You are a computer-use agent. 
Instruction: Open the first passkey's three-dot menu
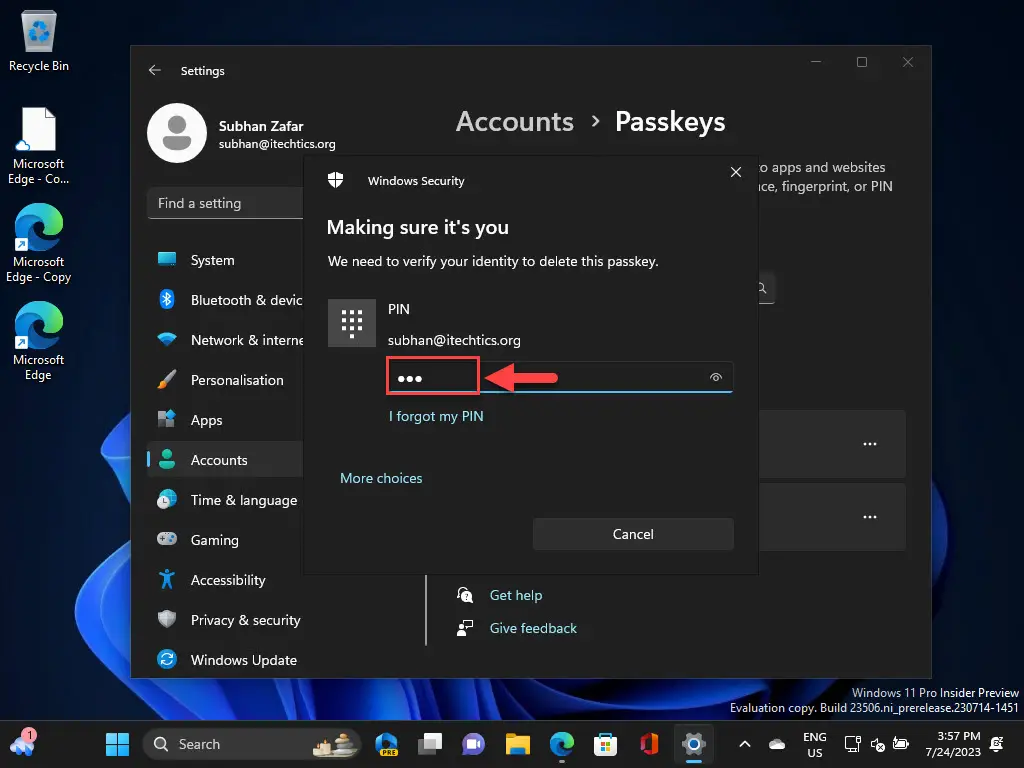[869, 444]
